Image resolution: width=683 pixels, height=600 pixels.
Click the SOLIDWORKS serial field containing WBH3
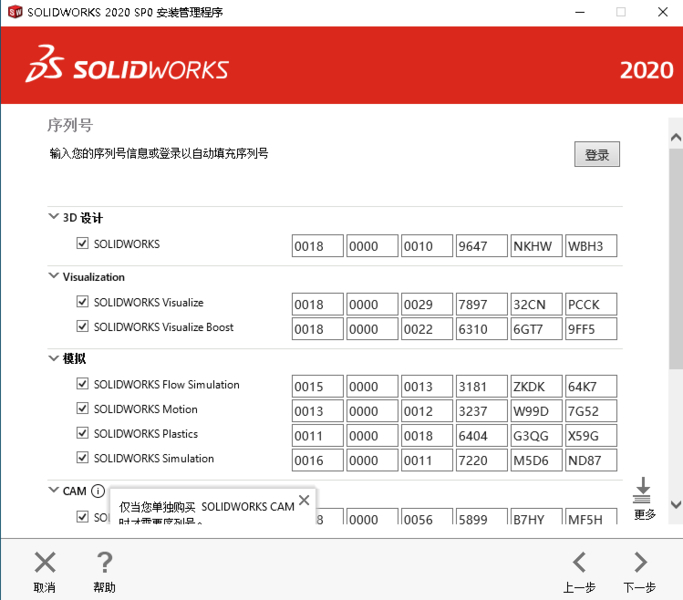coord(591,246)
